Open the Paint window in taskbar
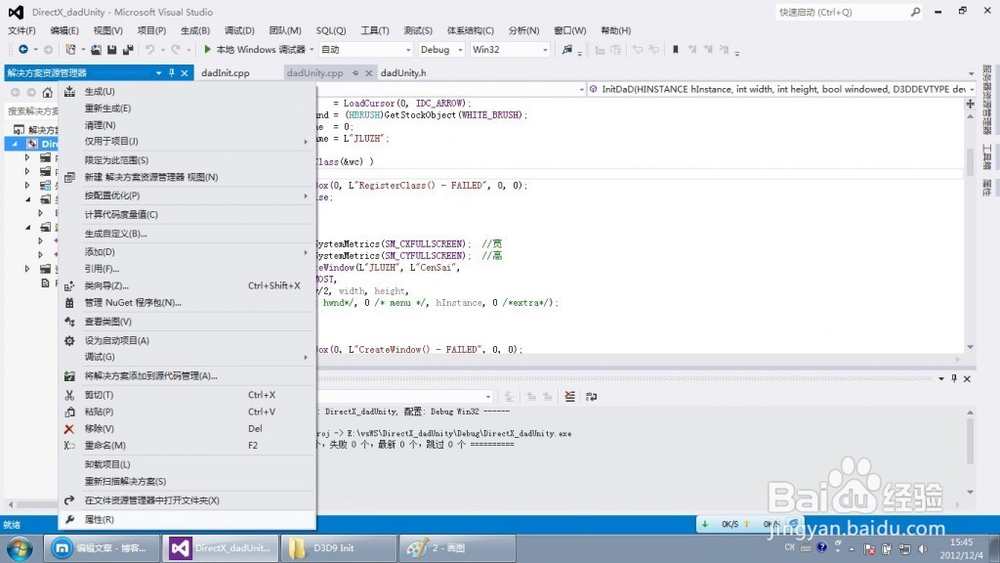The width and height of the screenshot is (1000, 563). tap(457, 548)
